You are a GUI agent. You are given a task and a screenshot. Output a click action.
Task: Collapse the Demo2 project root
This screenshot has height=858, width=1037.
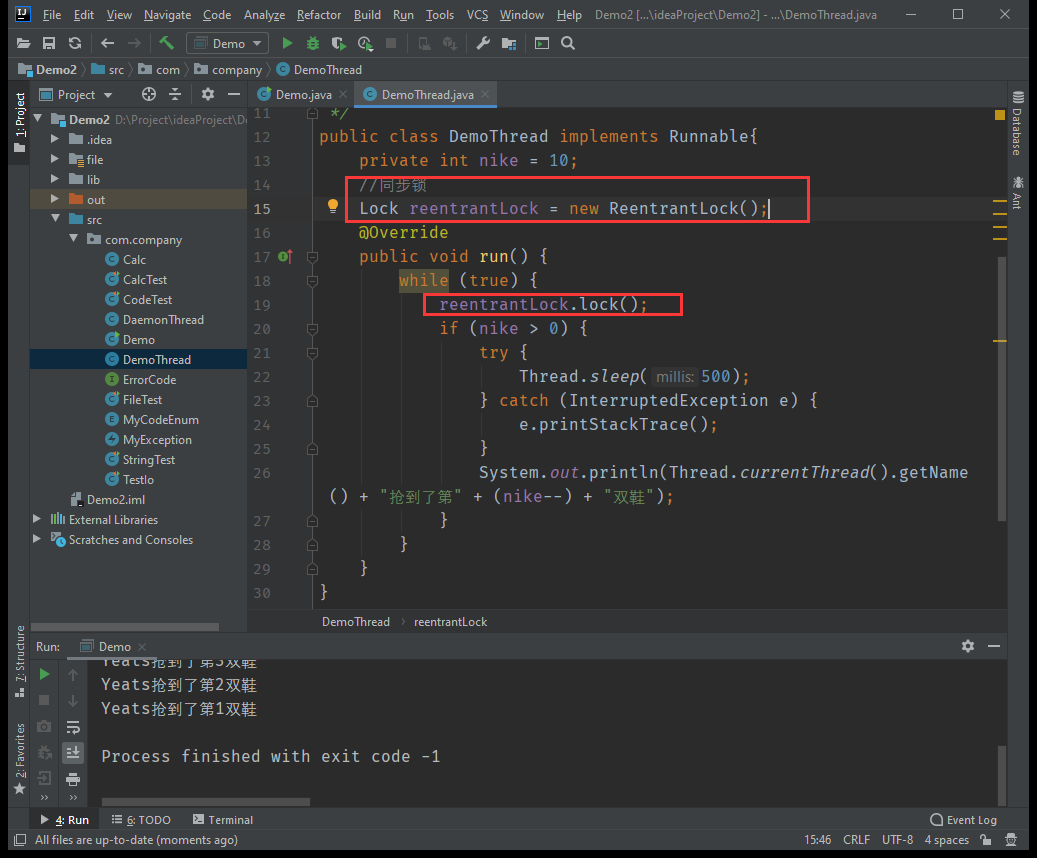pos(38,119)
